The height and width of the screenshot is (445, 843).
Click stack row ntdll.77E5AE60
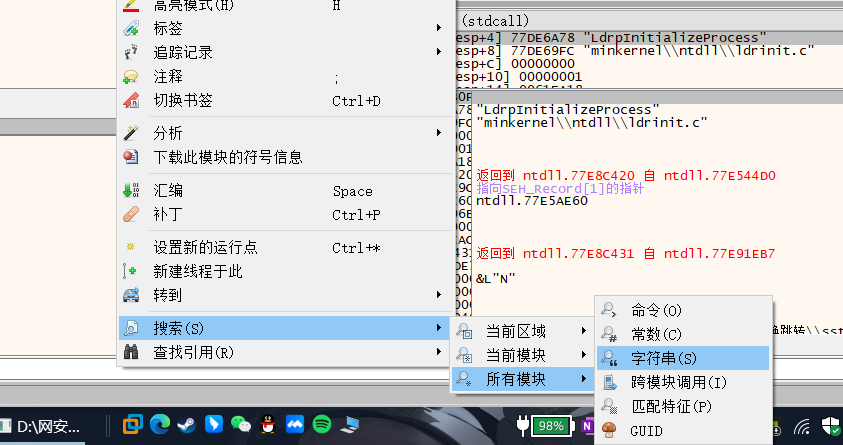(532, 202)
